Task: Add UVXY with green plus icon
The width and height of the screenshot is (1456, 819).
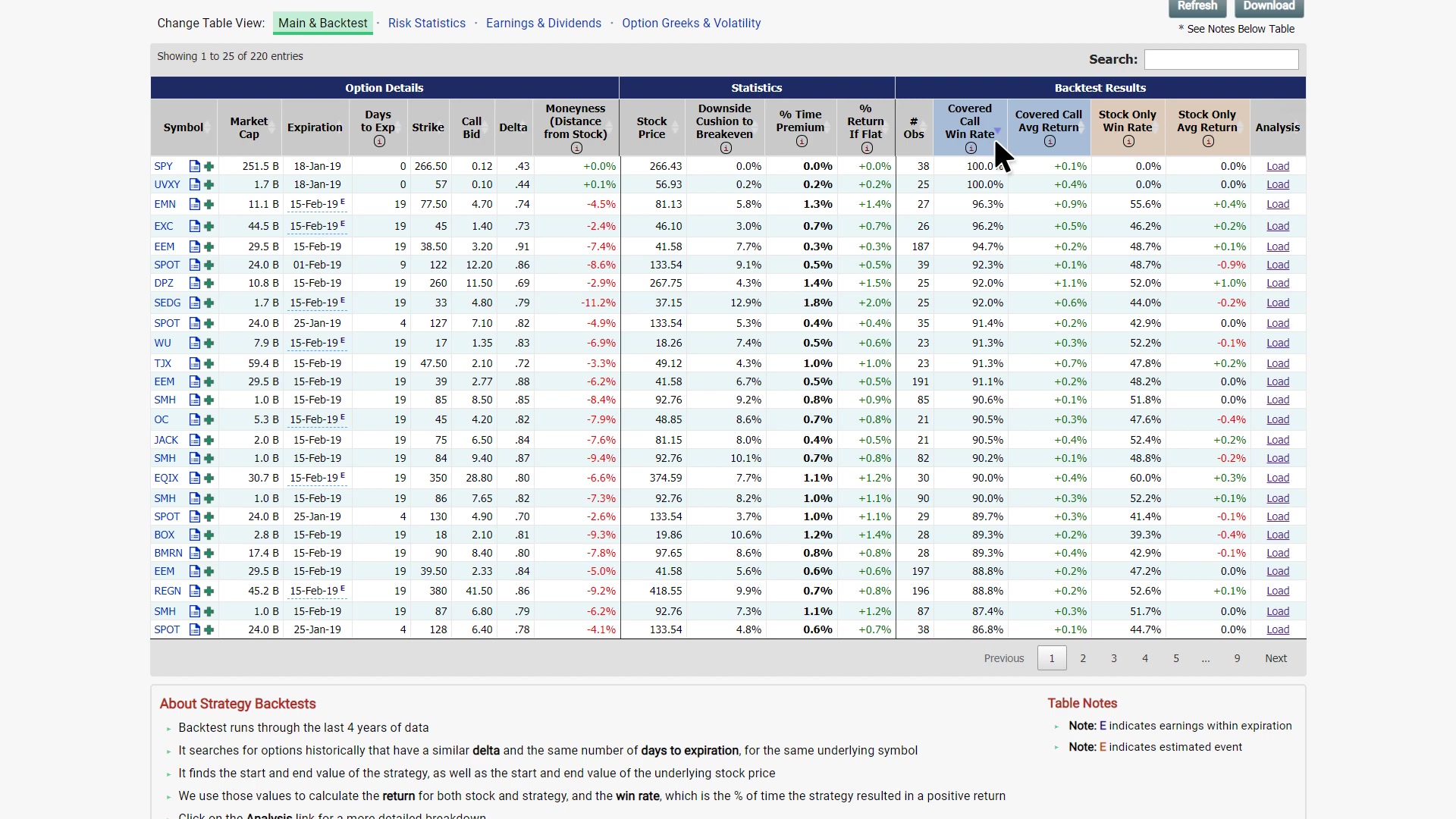Action: 209,184
